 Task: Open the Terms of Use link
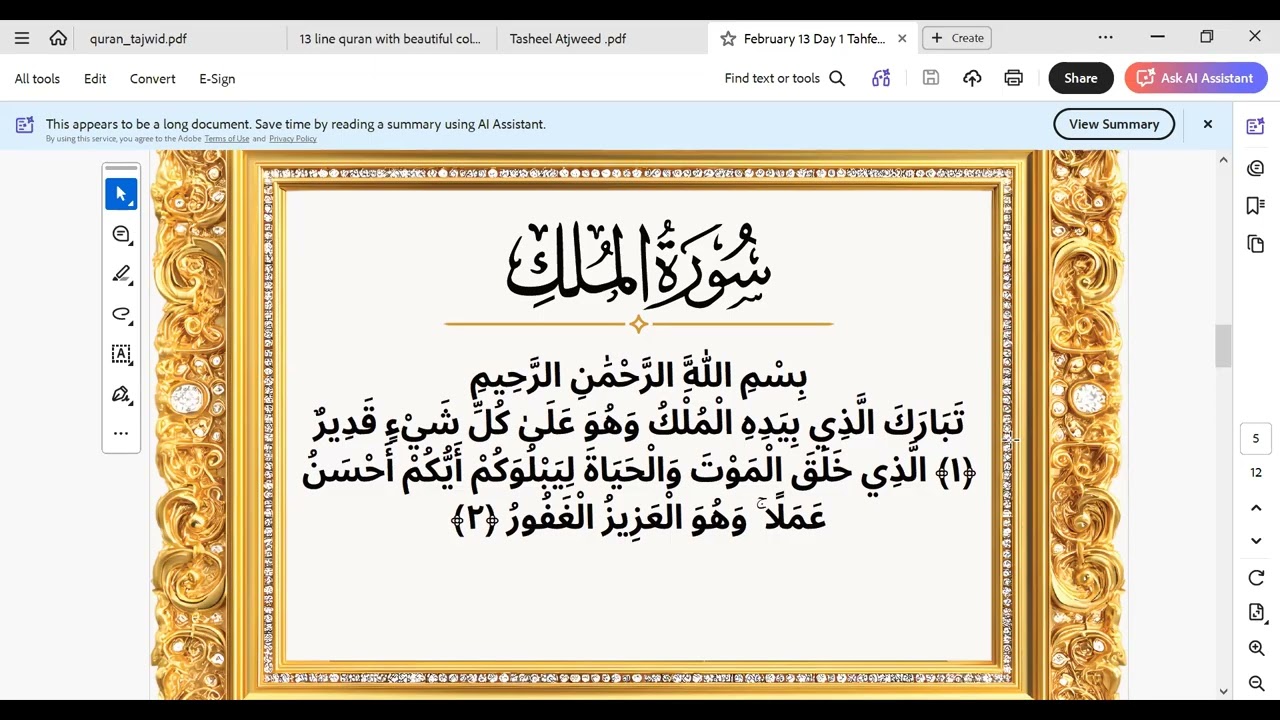[x=227, y=139]
